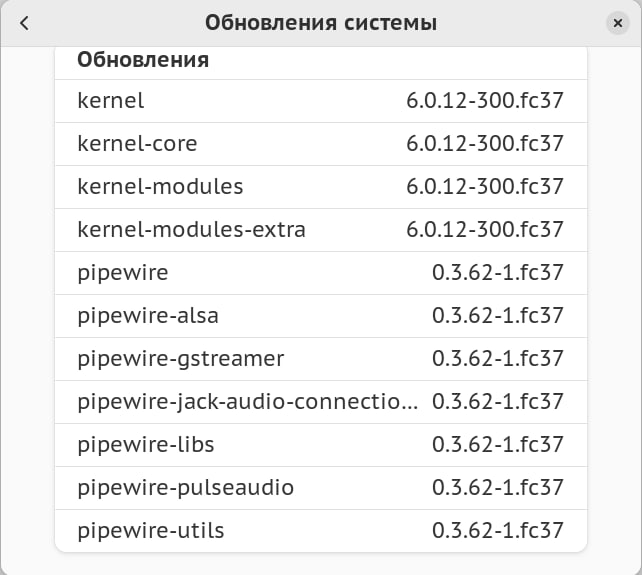Select the pipewire package name
The image size is (642, 575).
pyautogui.click(x=123, y=272)
